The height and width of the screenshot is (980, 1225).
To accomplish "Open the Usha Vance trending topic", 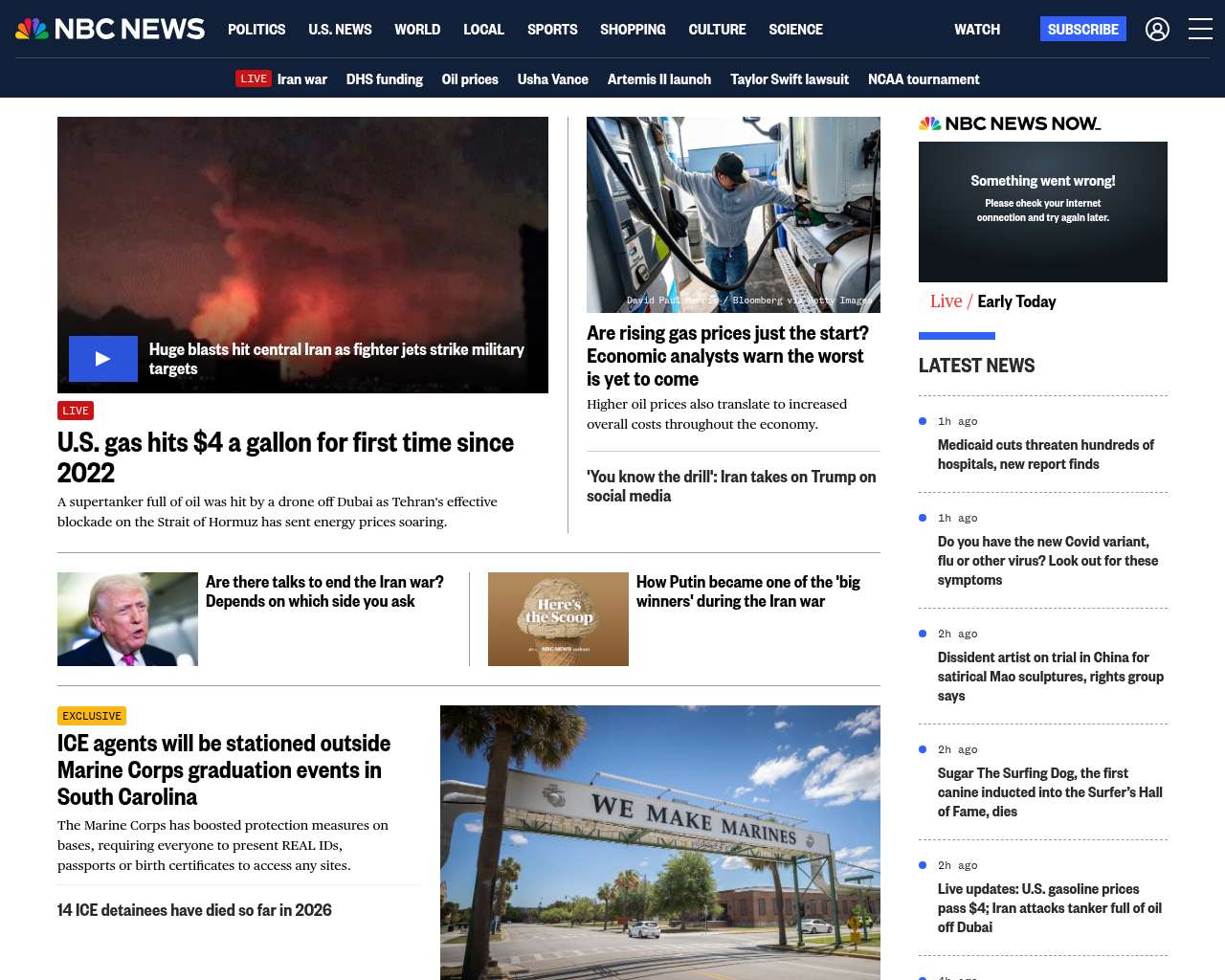I will point(553,79).
